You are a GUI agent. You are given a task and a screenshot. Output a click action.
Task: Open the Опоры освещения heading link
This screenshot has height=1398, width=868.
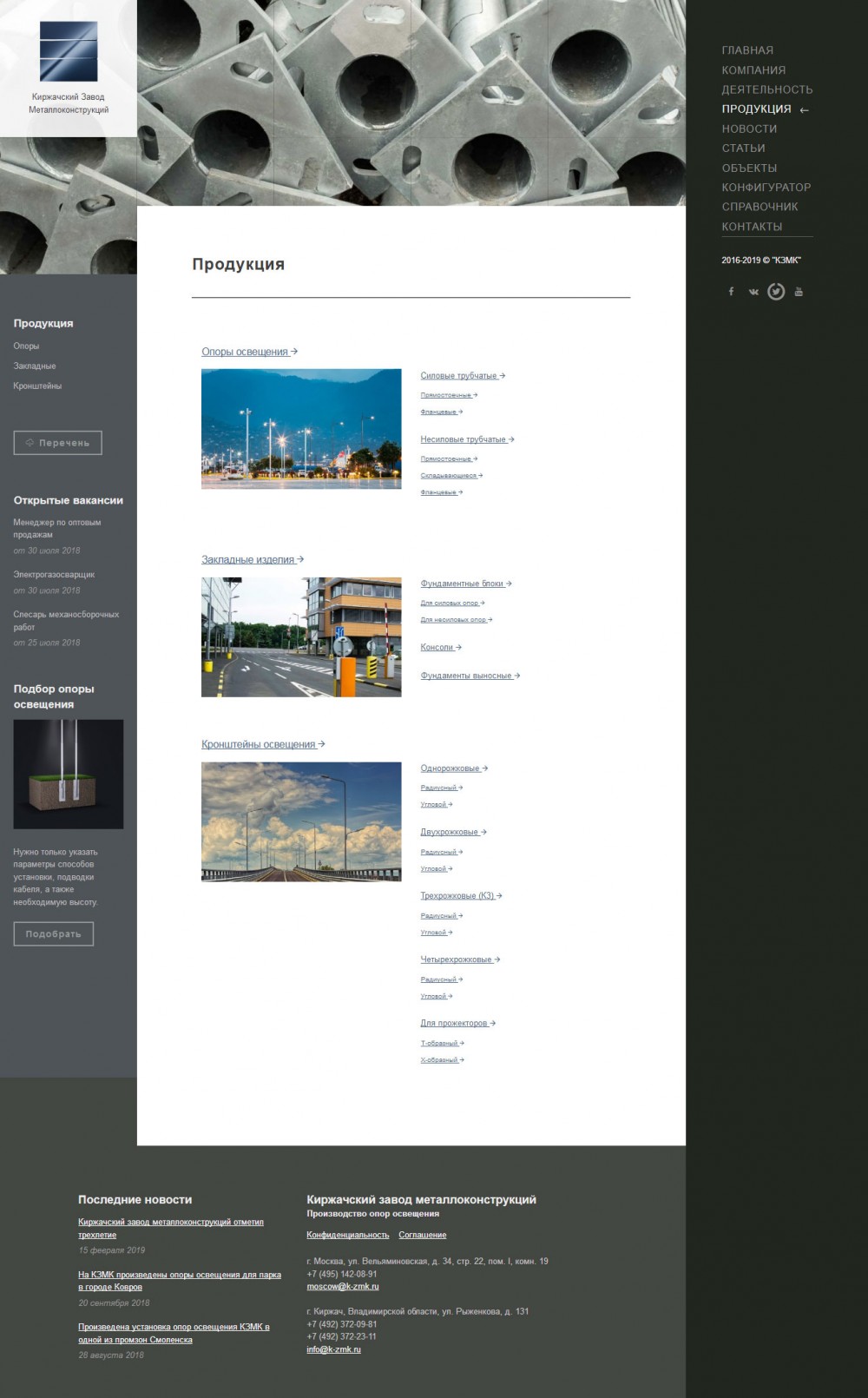point(250,352)
